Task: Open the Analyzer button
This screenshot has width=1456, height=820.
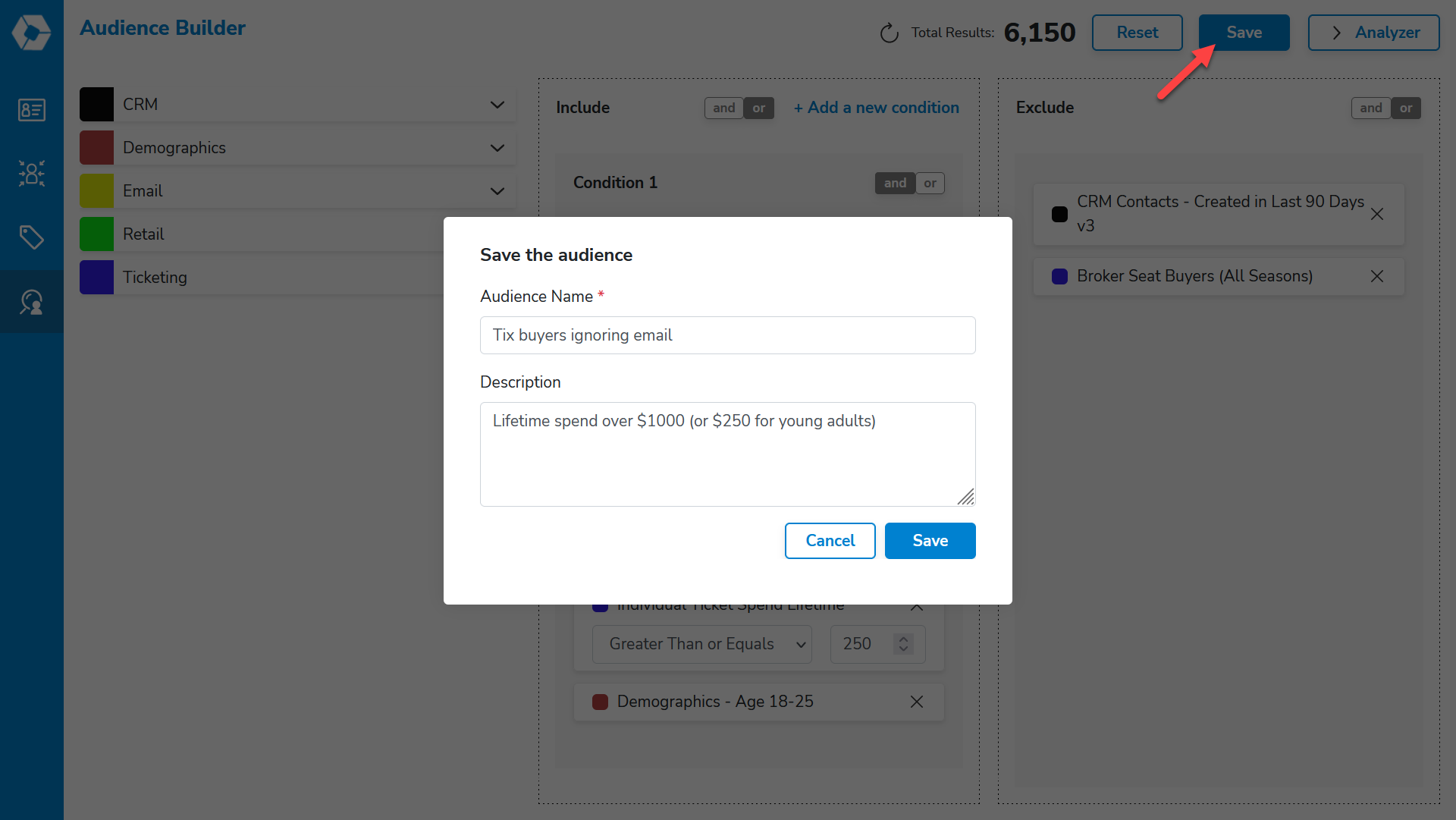Action: [1373, 33]
